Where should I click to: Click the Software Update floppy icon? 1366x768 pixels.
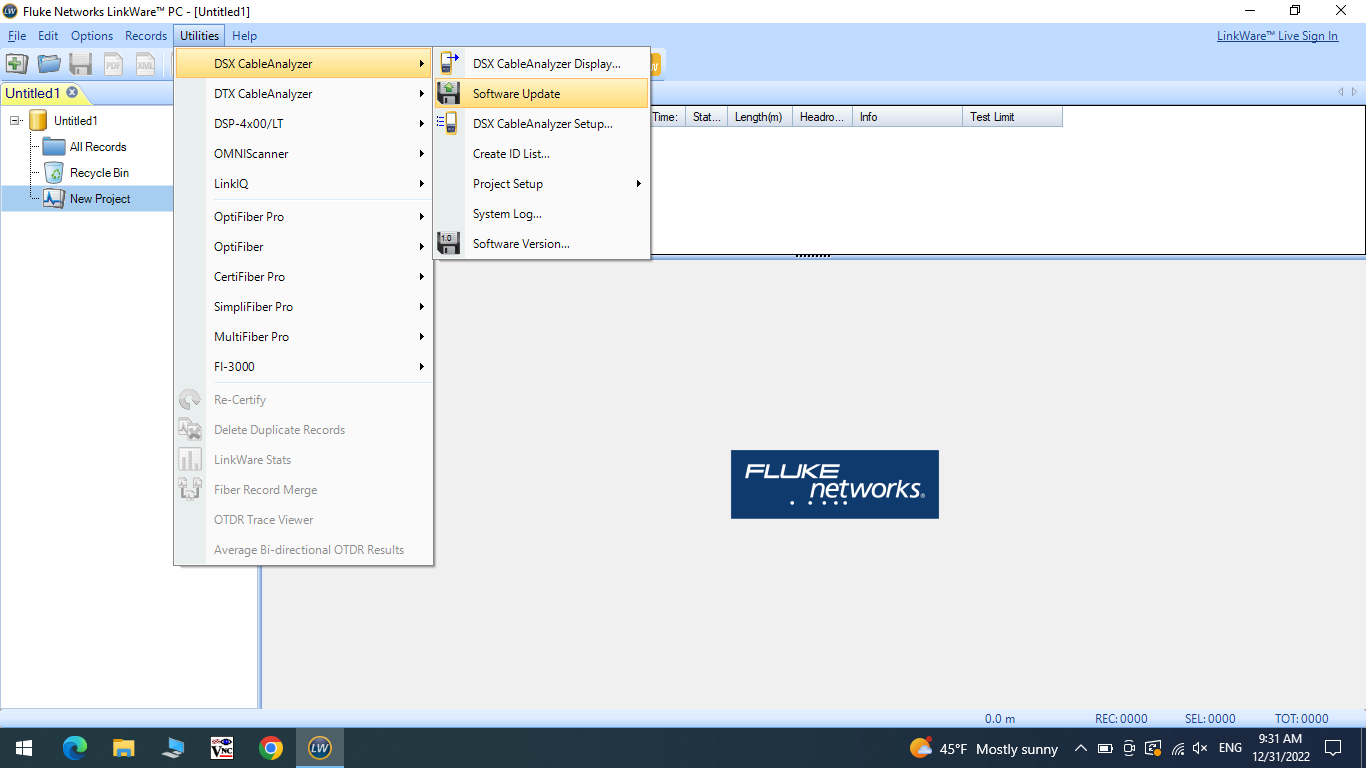[x=449, y=94]
